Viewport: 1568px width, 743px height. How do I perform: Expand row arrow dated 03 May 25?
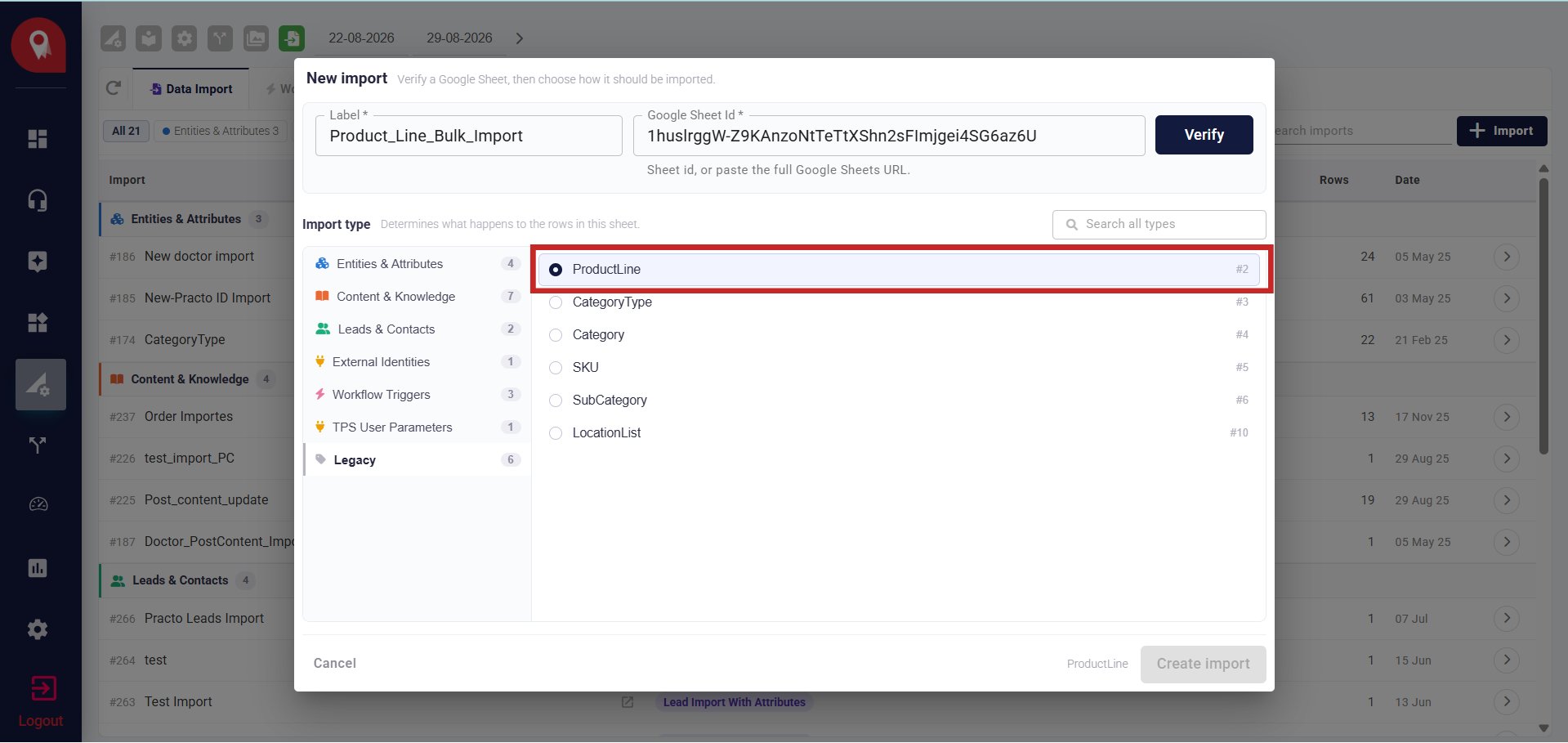[1507, 298]
